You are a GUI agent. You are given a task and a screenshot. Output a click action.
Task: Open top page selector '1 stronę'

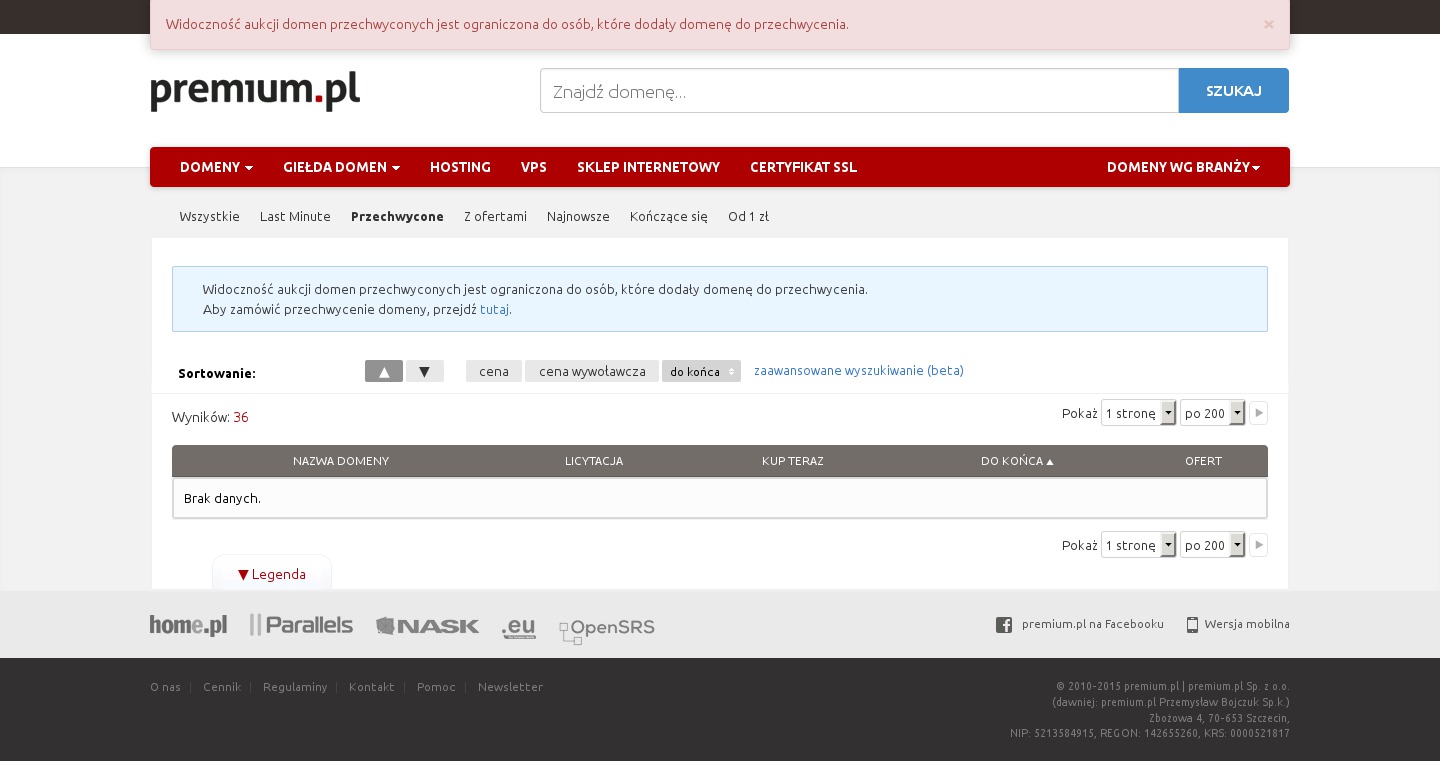pos(1138,413)
